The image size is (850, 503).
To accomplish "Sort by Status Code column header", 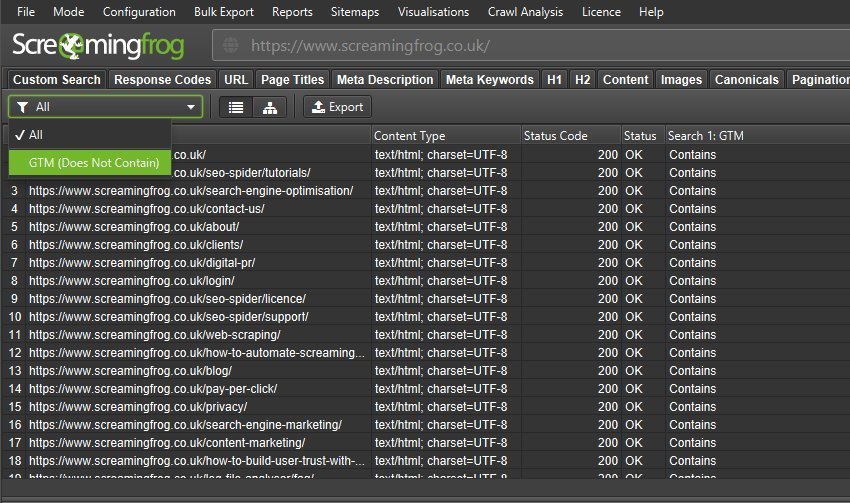I will (x=557, y=136).
